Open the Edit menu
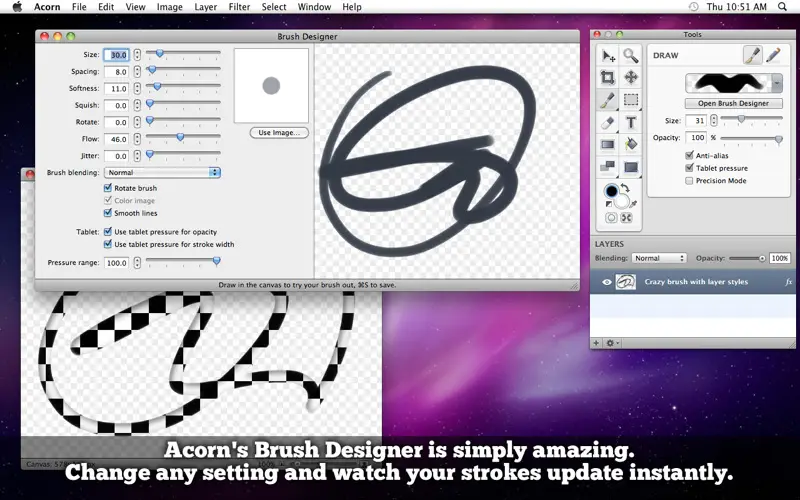This screenshot has width=800, height=500. [106, 7]
